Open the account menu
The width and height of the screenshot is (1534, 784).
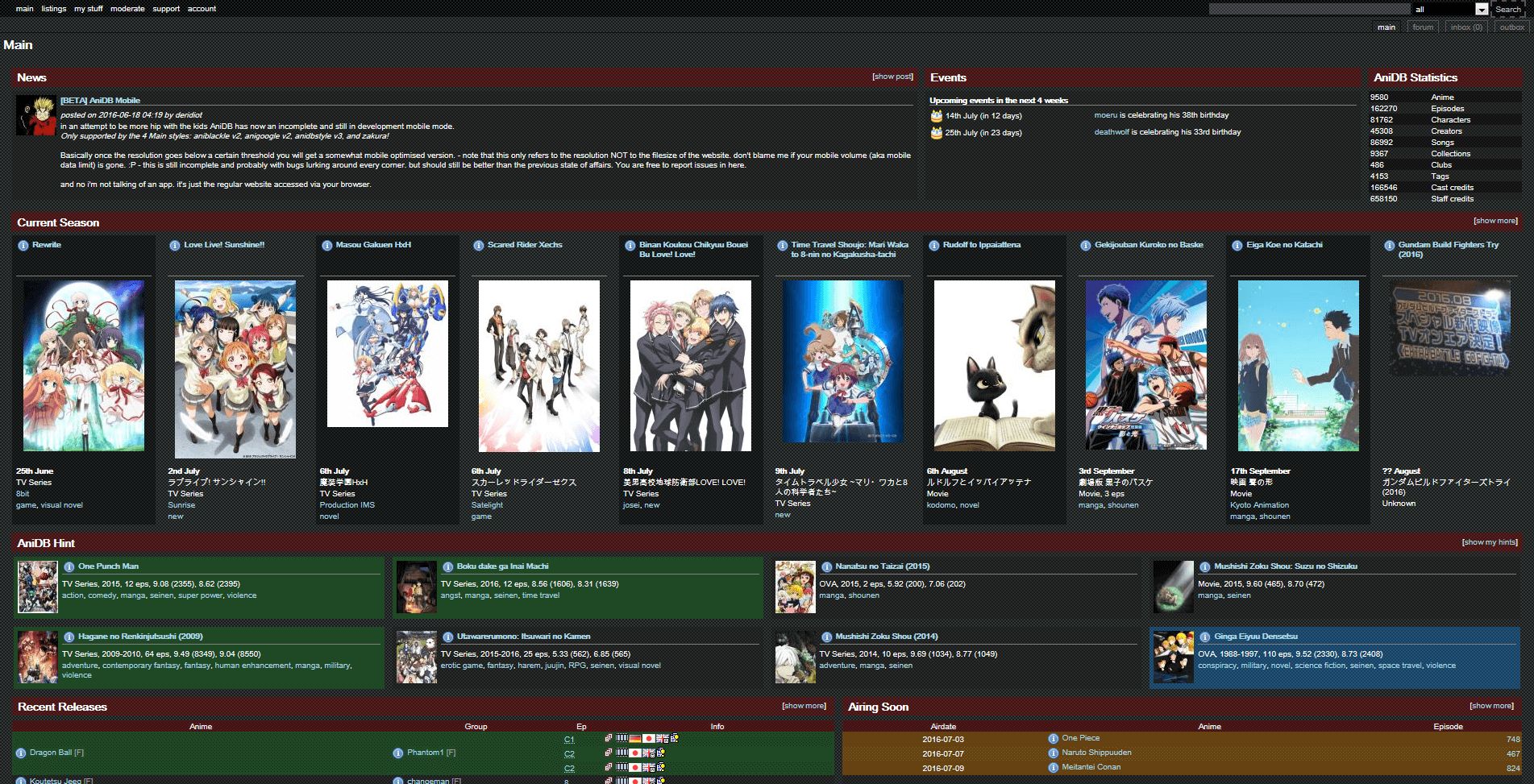click(x=202, y=9)
